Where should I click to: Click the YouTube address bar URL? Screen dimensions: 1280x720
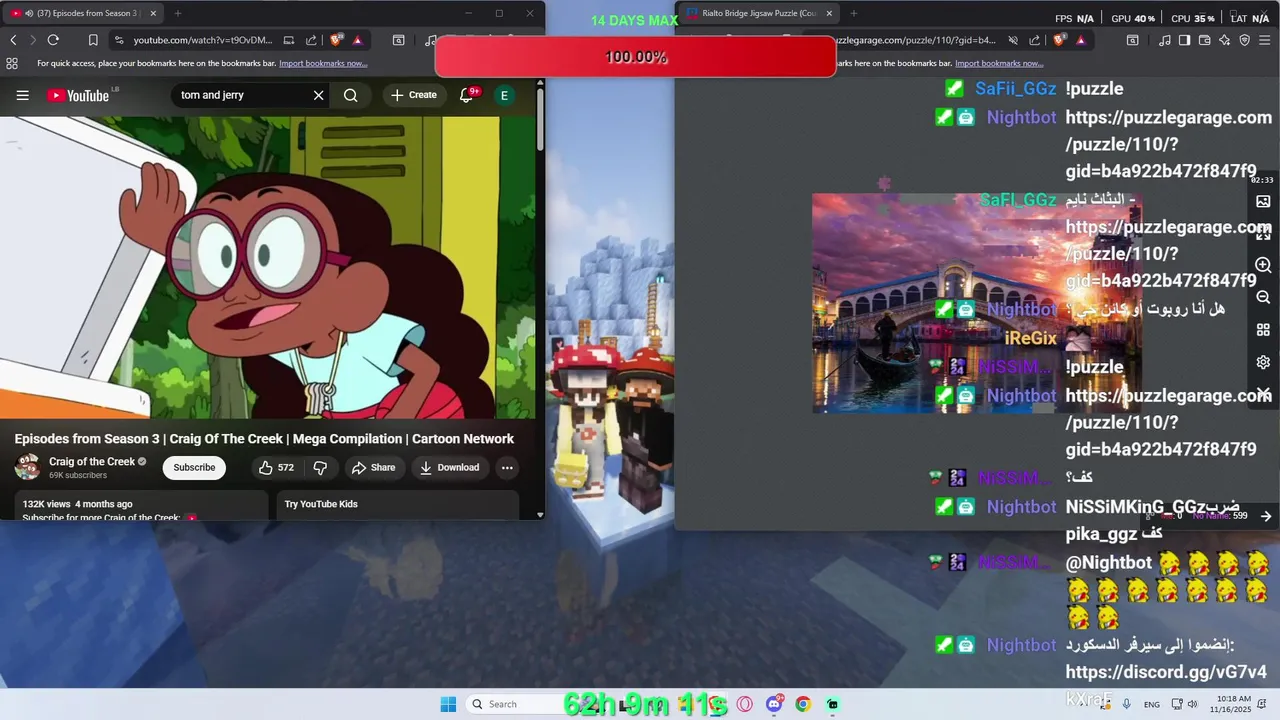coord(203,40)
